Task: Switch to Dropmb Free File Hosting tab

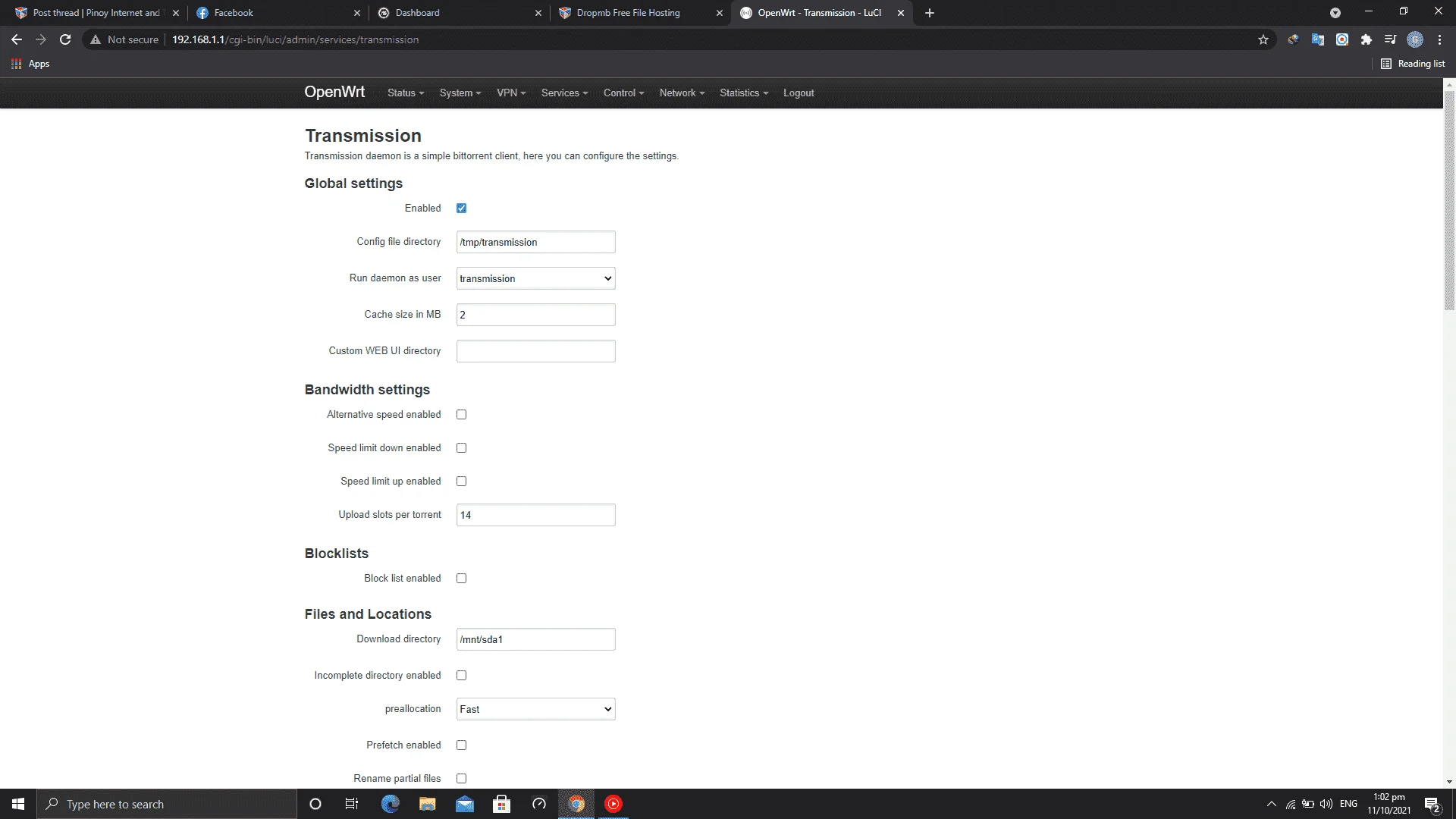Action: pos(640,13)
